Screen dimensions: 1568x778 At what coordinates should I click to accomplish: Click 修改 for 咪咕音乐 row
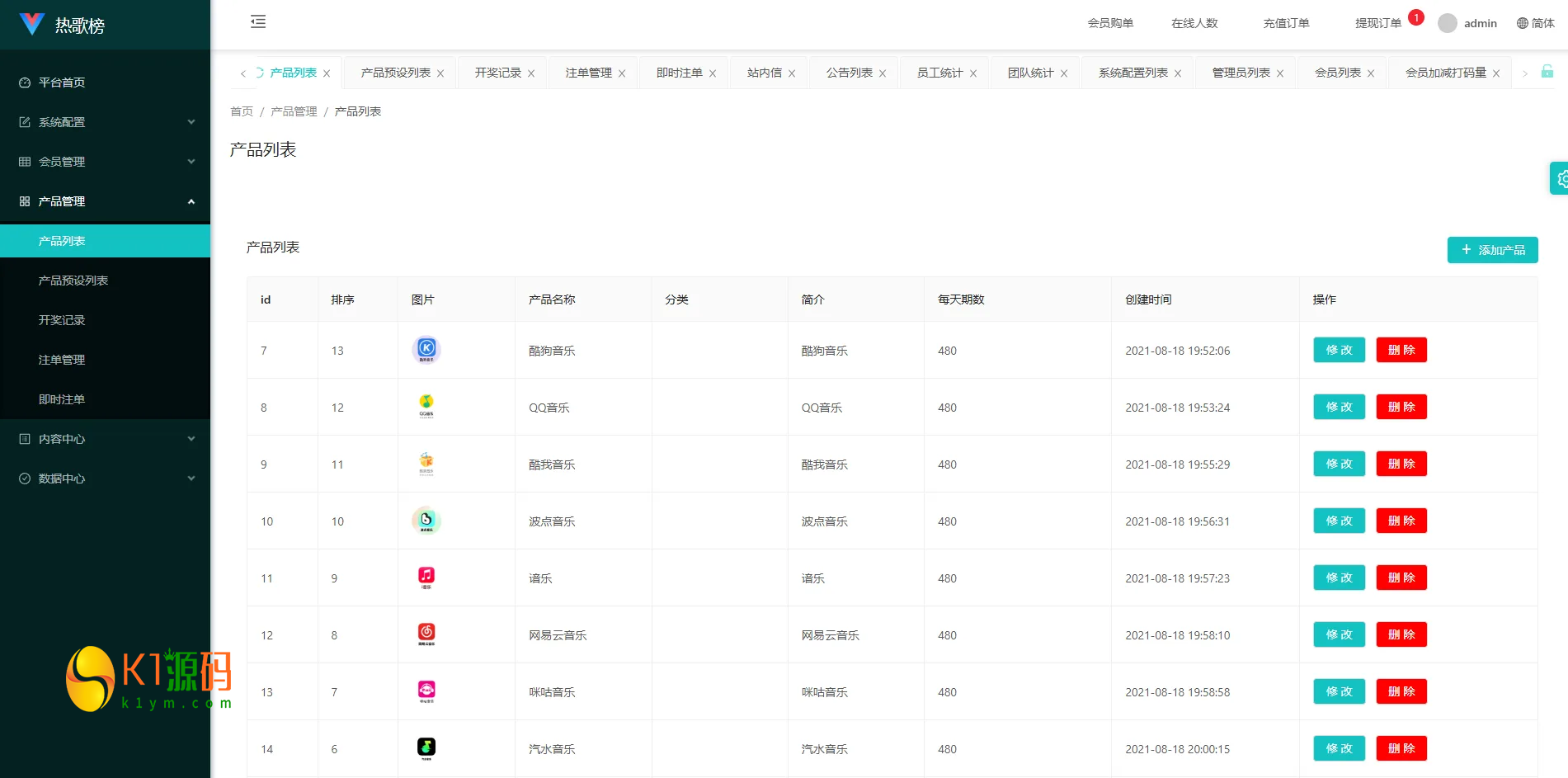1339,691
